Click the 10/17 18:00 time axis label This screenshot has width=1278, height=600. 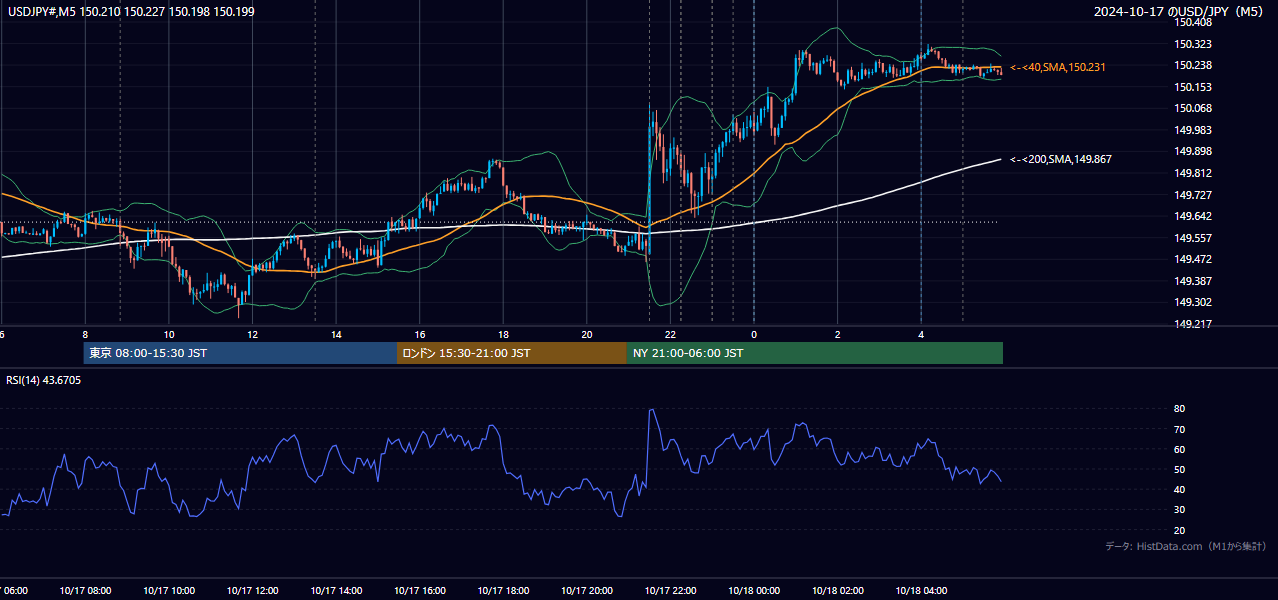tap(503, 591)
